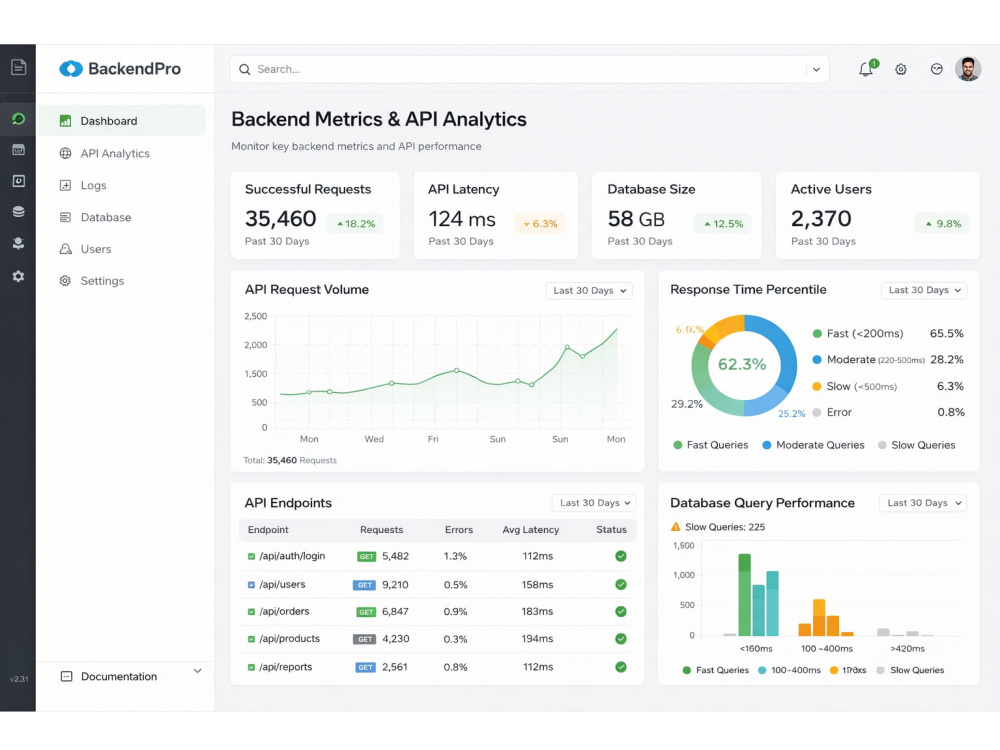Viewport: 1000px width, 750px height.
Task: Expand the Documentation chevron
Action: click(198, 671)
